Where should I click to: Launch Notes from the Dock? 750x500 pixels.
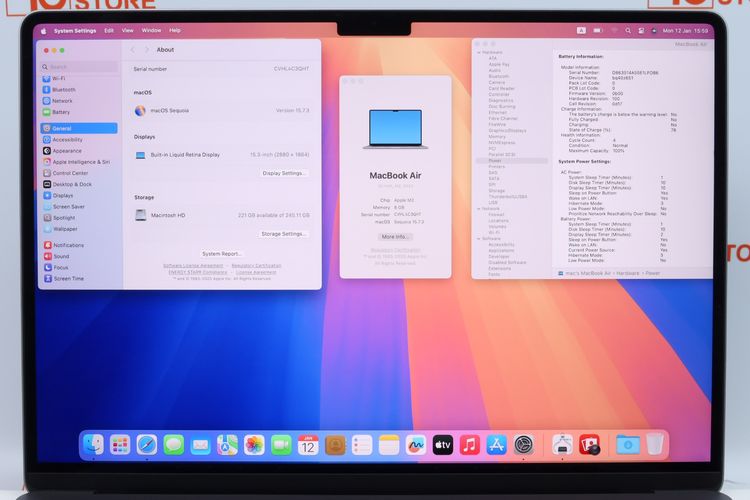[x=389, y=445]
